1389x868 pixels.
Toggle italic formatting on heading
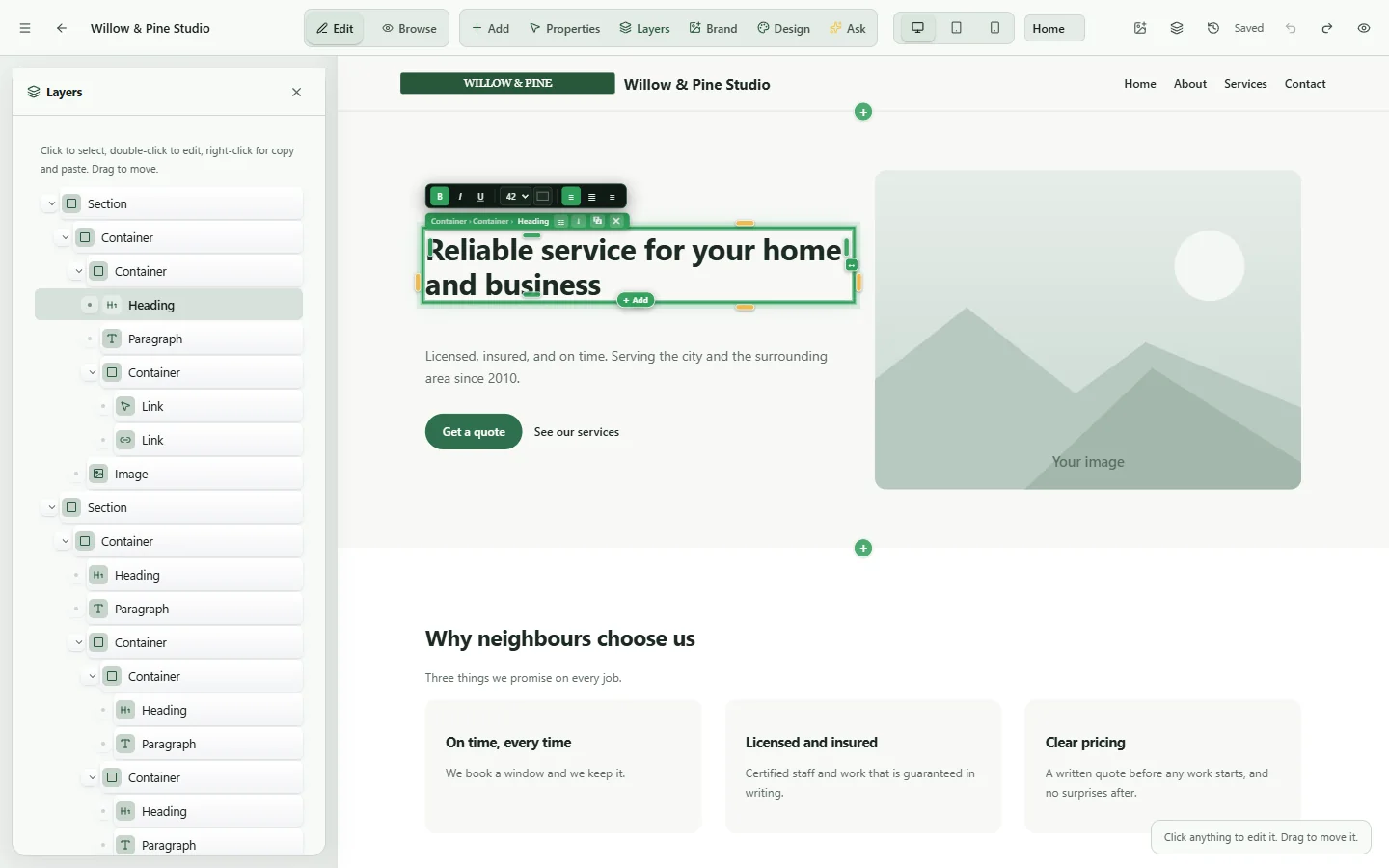pyautogui.click(x=460, y=197)
